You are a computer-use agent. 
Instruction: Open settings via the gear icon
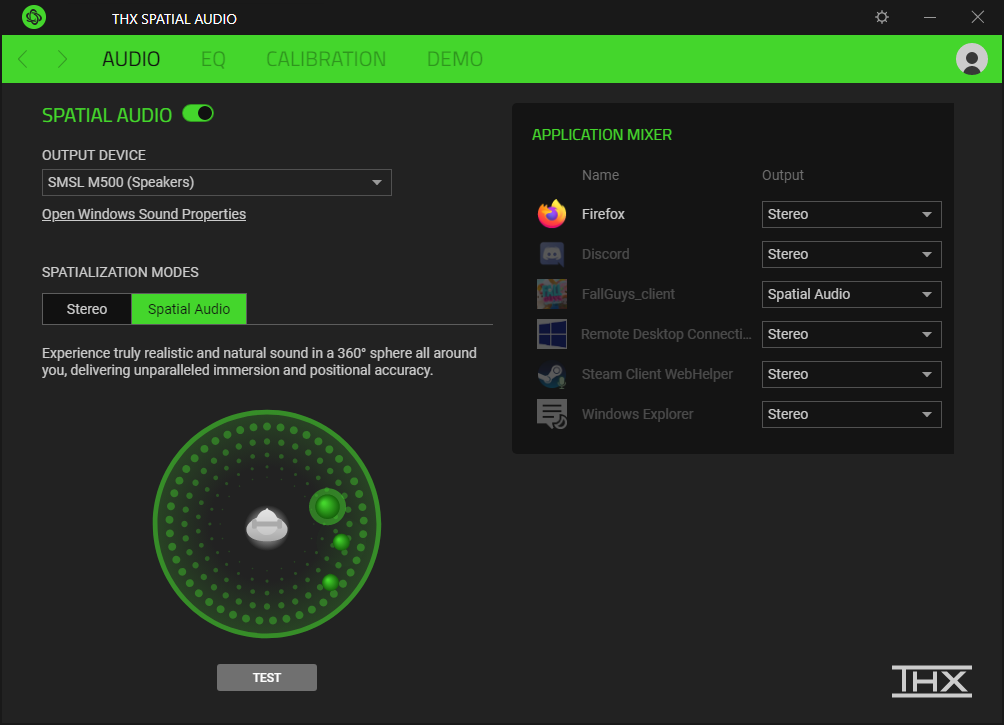[882, 17]
